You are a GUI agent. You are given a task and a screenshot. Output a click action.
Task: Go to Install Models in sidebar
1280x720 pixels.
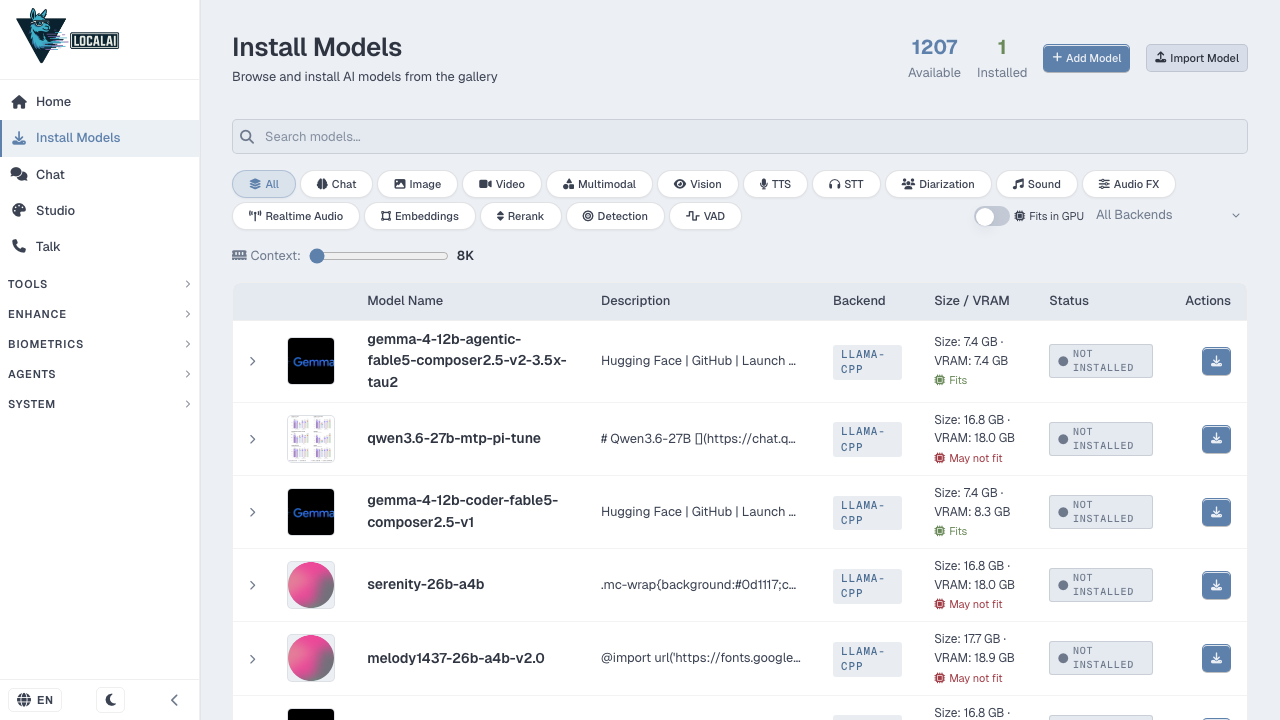100,138
